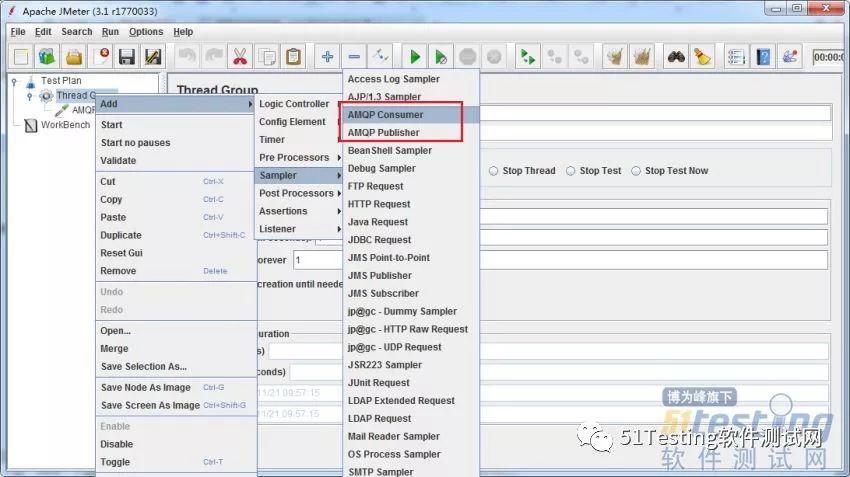This screenshot has width=850, height=477.
Task: Click the Thread Group name input field
Action: point(655,113)
